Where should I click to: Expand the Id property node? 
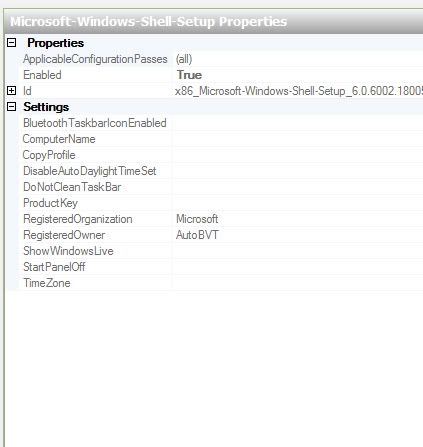tap(12, 91)
